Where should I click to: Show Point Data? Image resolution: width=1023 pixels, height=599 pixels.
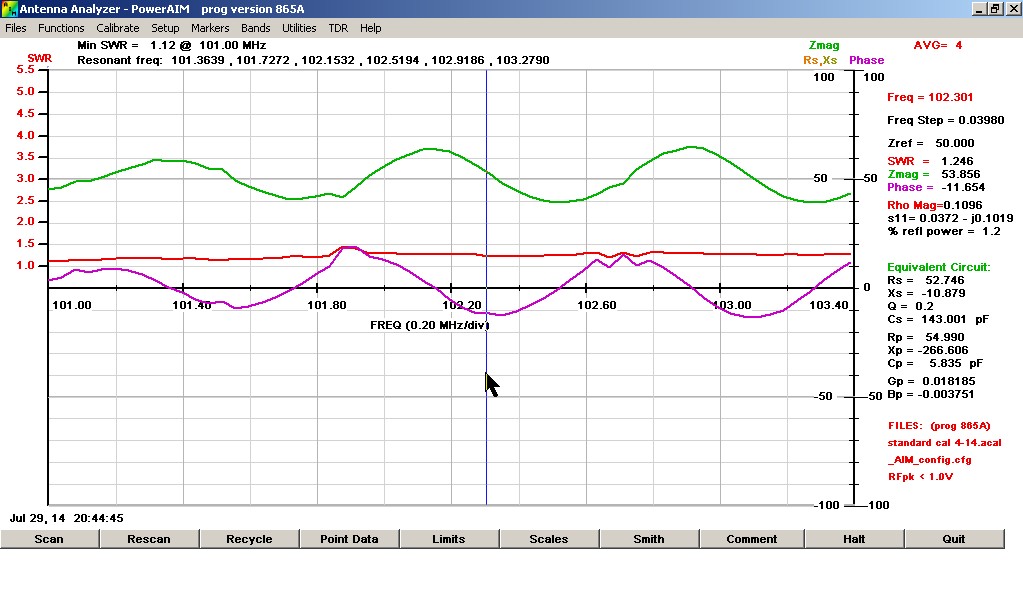(x=349, y=539)
